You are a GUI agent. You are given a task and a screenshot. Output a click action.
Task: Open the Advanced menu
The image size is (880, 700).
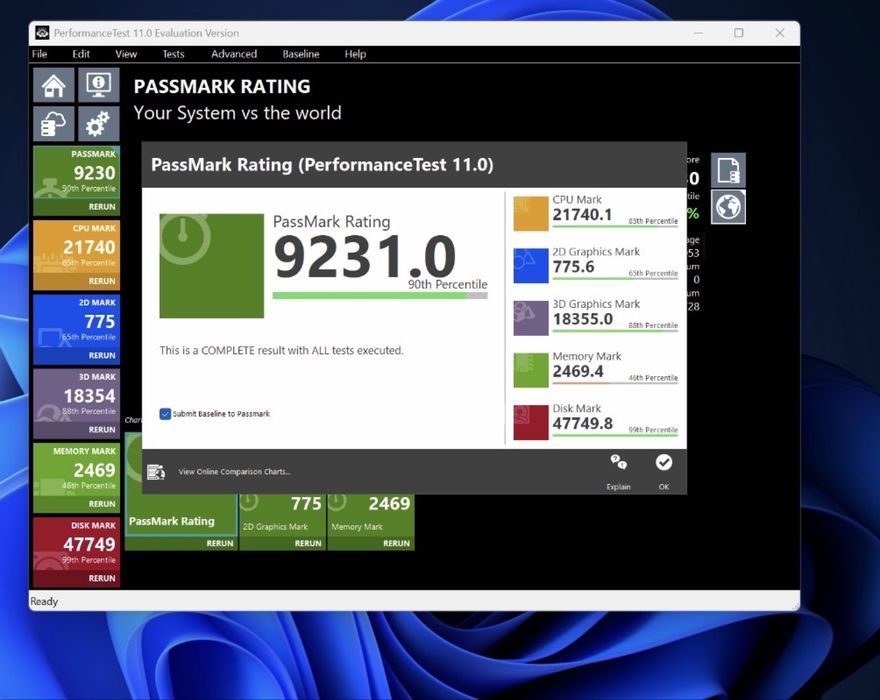[234, 54]
